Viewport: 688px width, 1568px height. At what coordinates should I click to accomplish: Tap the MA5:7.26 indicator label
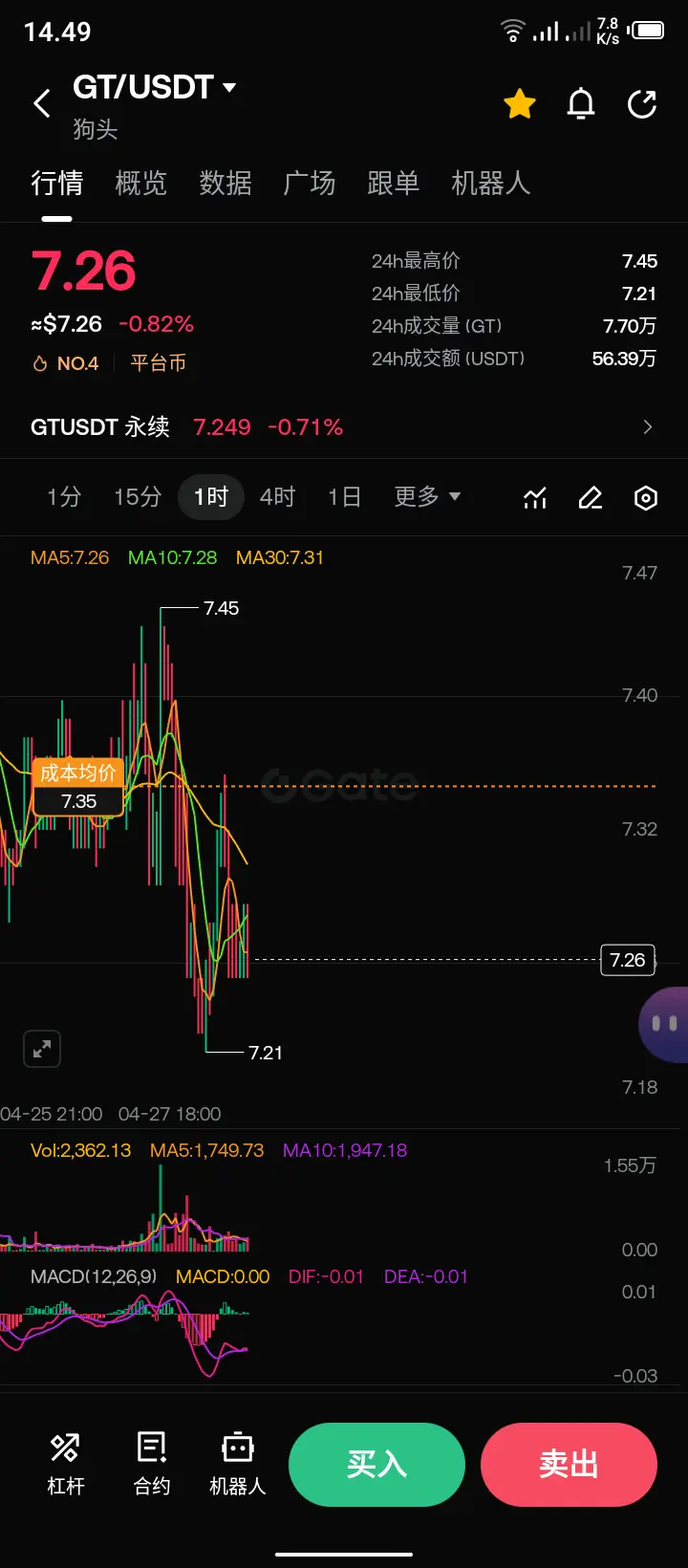pos(70,557)
